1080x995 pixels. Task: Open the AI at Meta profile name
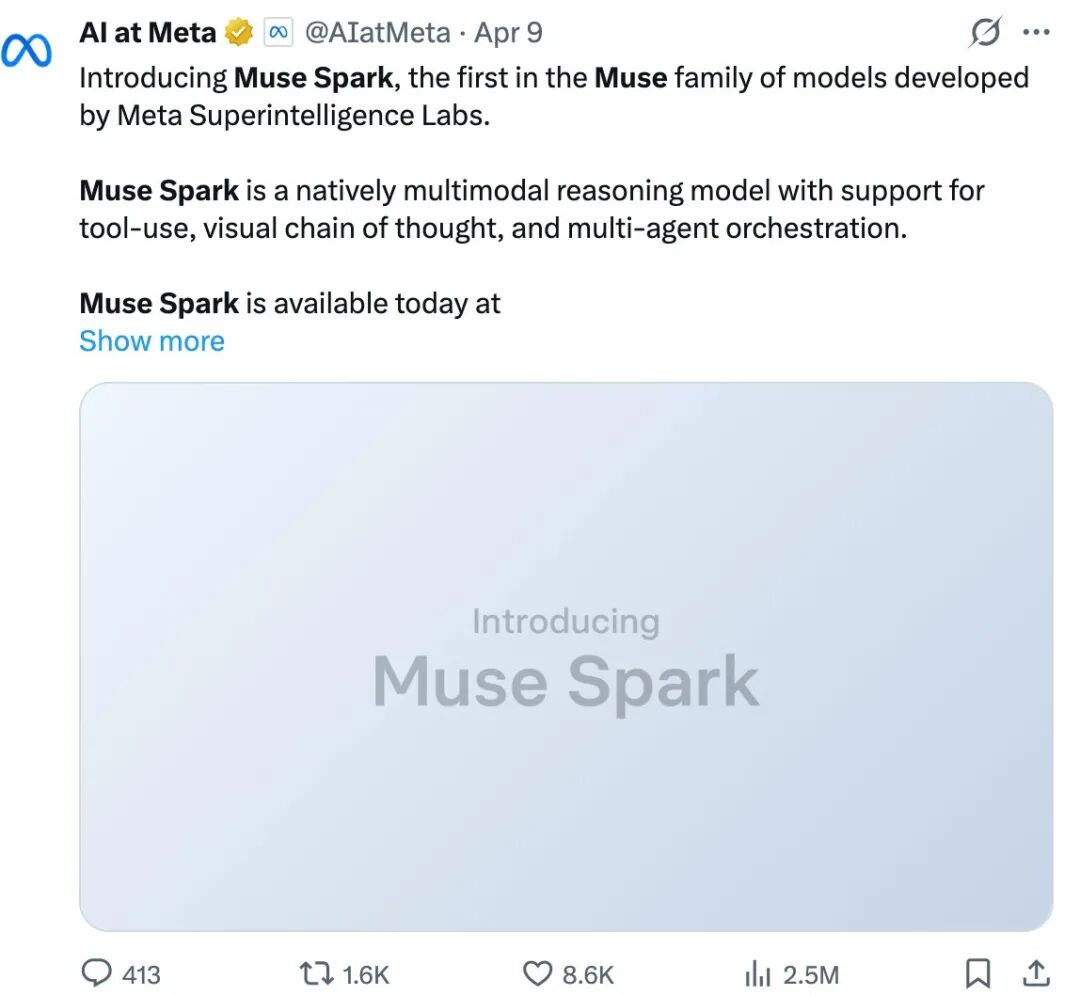click(147, 33)
